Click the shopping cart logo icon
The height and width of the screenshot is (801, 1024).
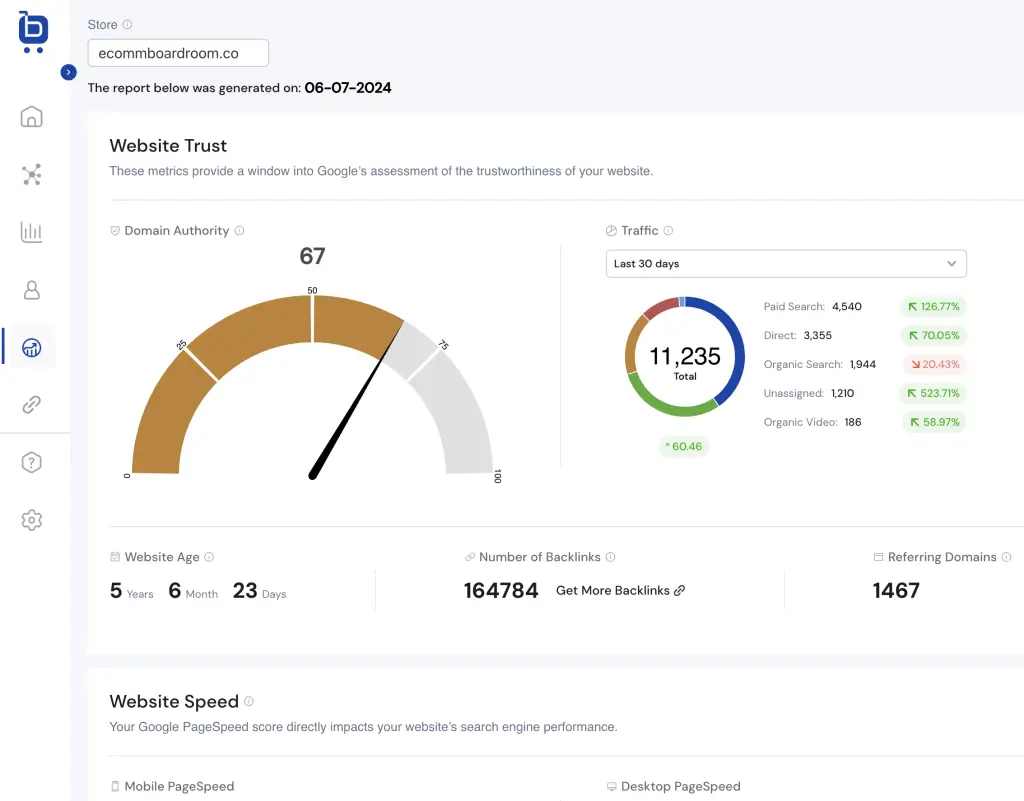tap(33, 31)
